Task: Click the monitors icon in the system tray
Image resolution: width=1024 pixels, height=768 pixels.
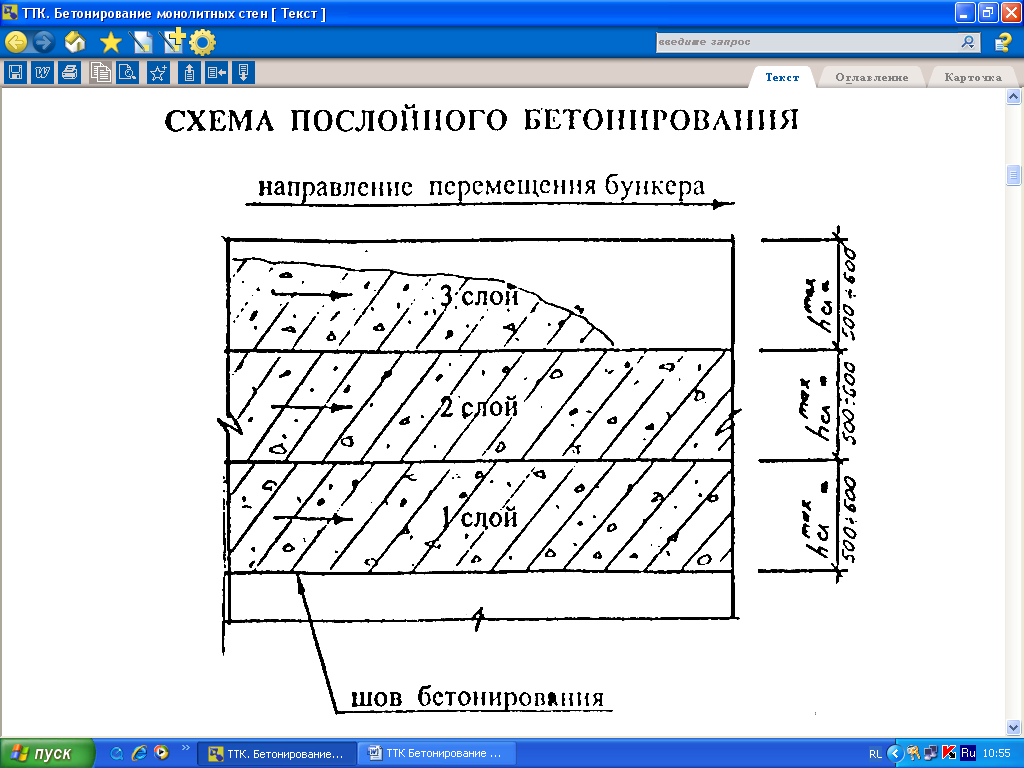Action: pos(931,754)
